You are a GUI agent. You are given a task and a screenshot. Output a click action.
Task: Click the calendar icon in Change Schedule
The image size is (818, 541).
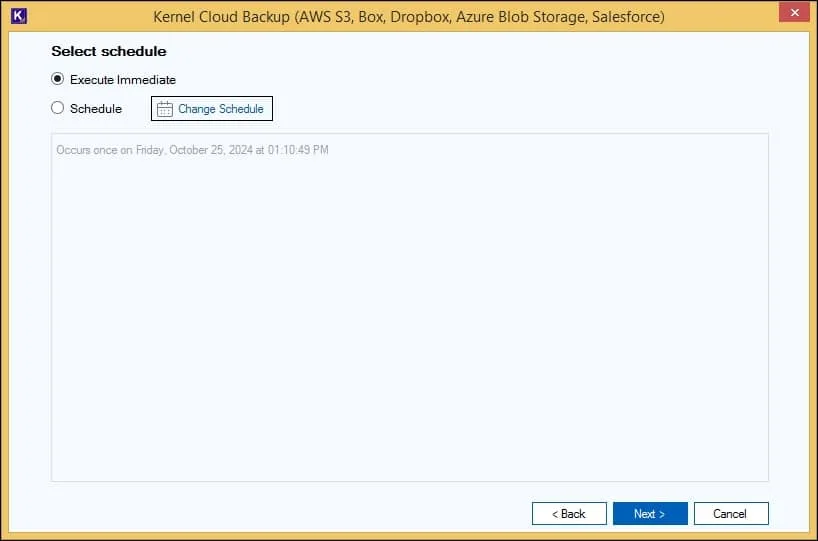[165, 109]
